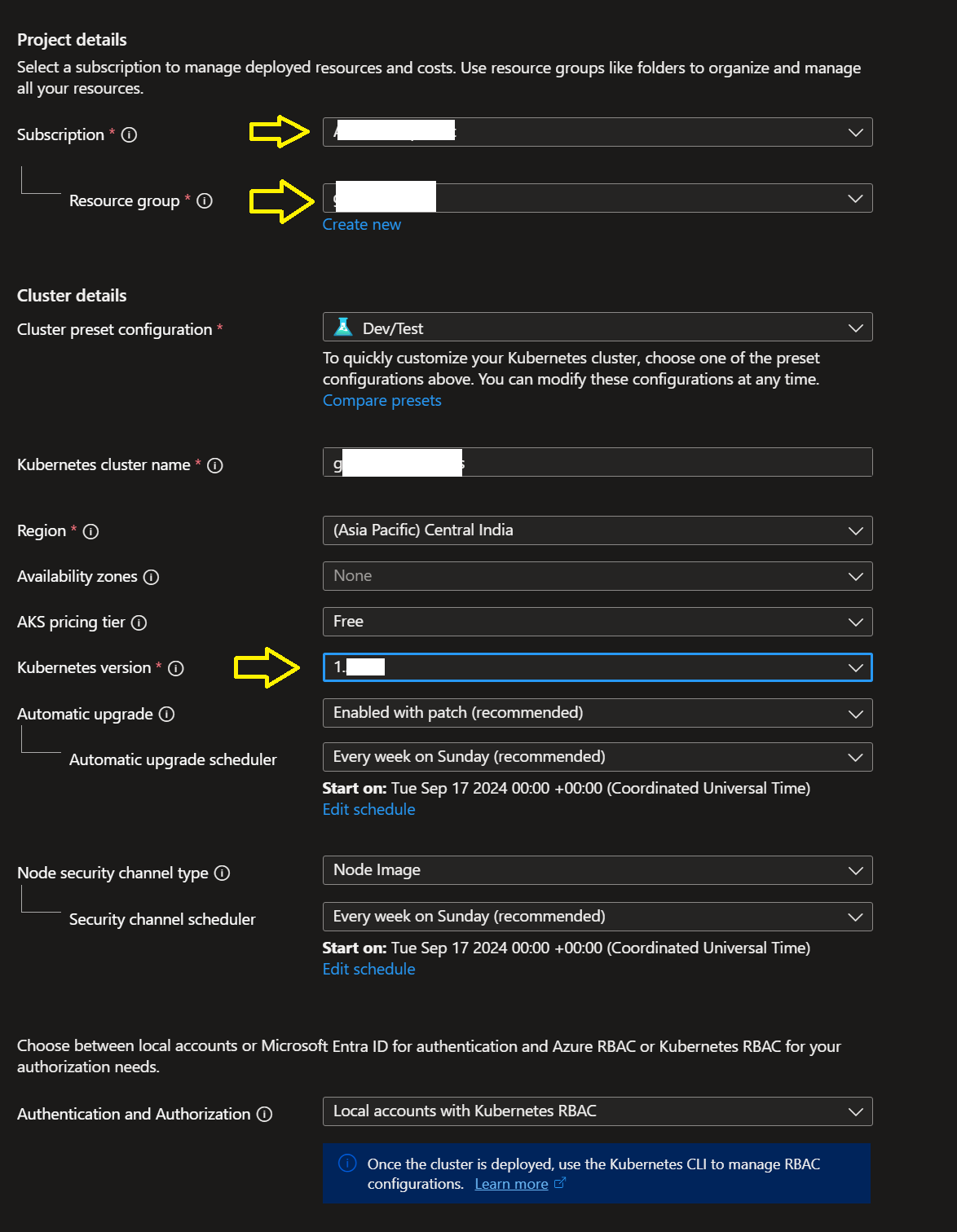Image resolution: width=957 pixels, height=1232 pixels.
Task: Click Node security channel type info icon
Action: [x=222, y=873]
